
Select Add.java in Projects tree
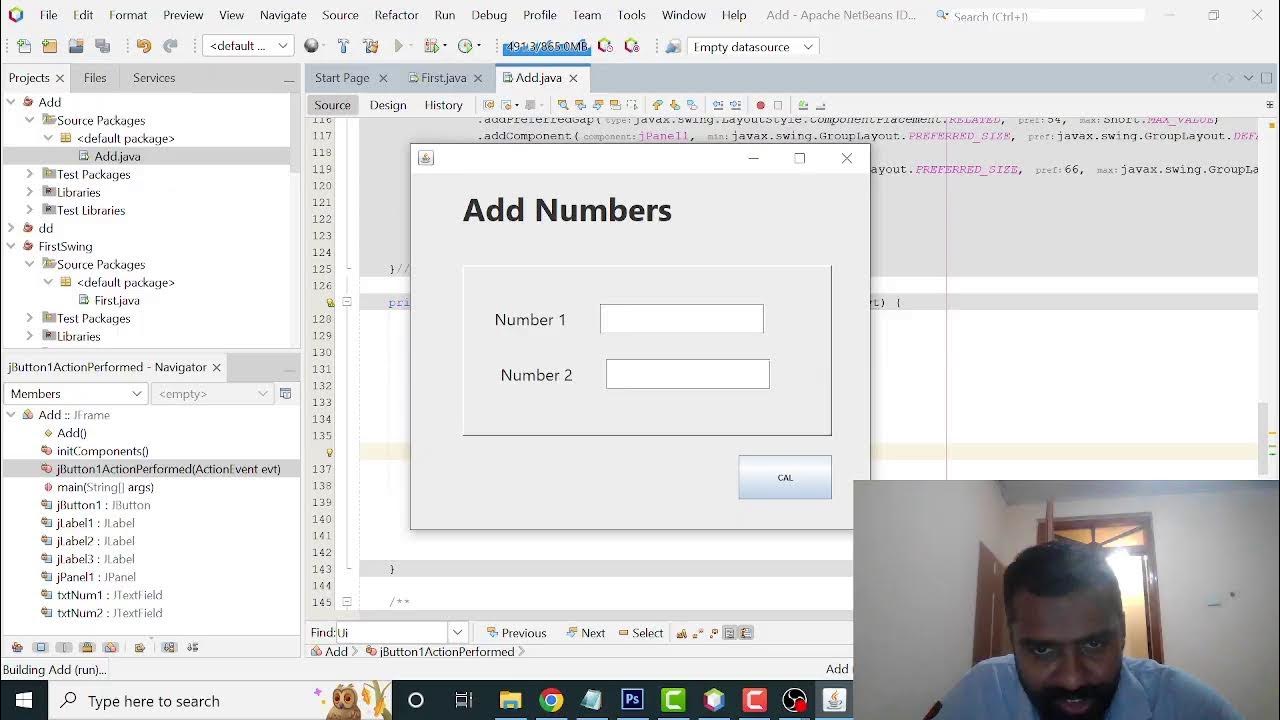tap(117, 156)
